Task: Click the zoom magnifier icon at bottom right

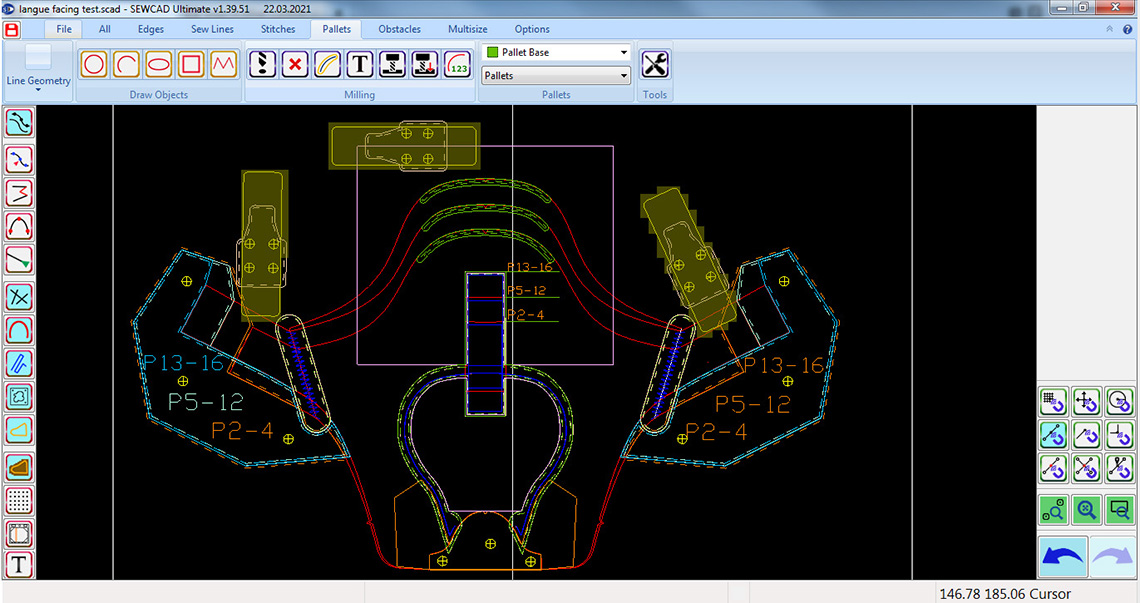Action: pyautogui.click(x=1087, y=510)
